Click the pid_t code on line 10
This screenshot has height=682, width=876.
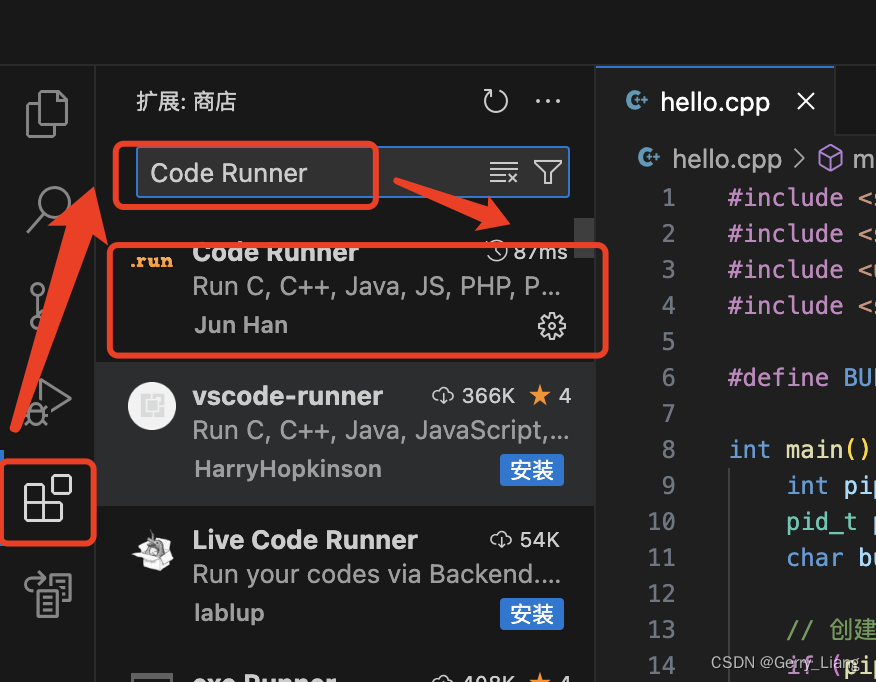821,522
